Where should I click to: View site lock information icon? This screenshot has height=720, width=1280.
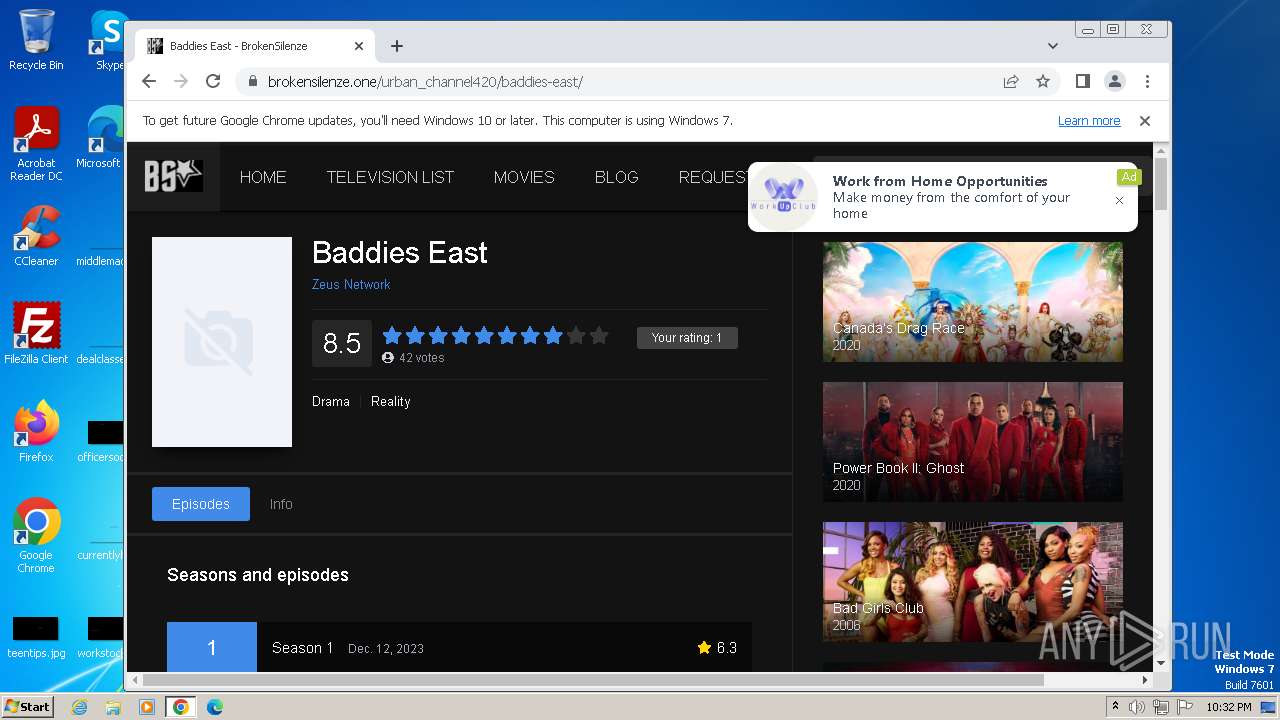coord(253,81)
